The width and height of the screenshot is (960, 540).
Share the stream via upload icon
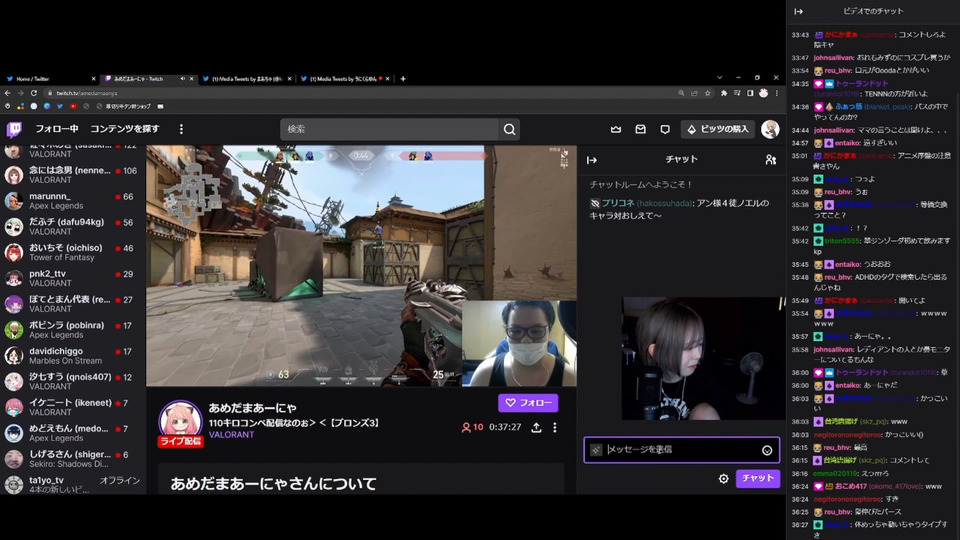[x=536, y=427]
